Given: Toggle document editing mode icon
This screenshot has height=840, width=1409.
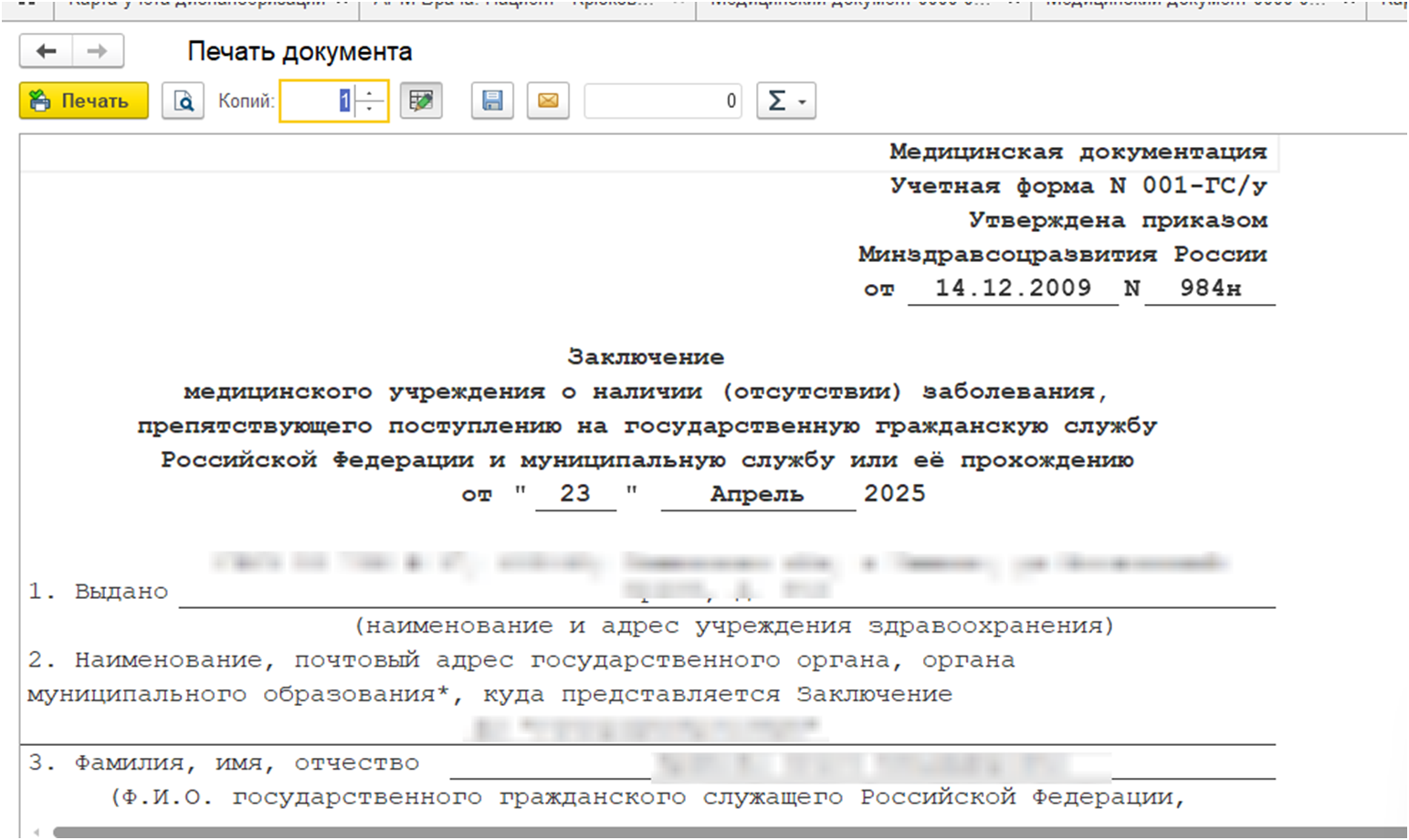Looking at the screenshot, I should 421,100.
